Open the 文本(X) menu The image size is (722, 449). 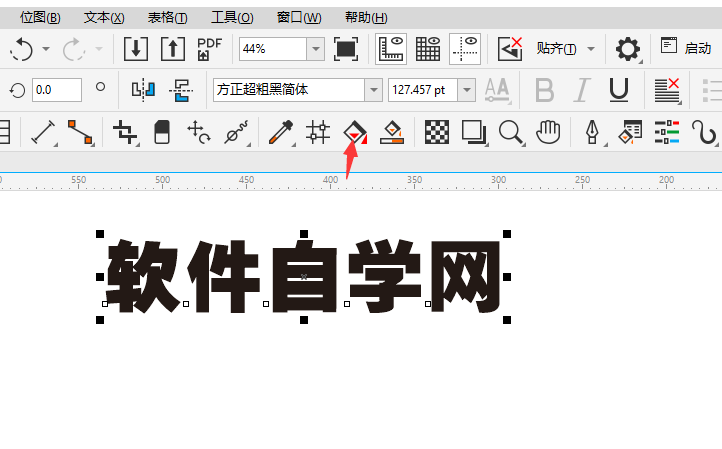[x=104, y=17]
